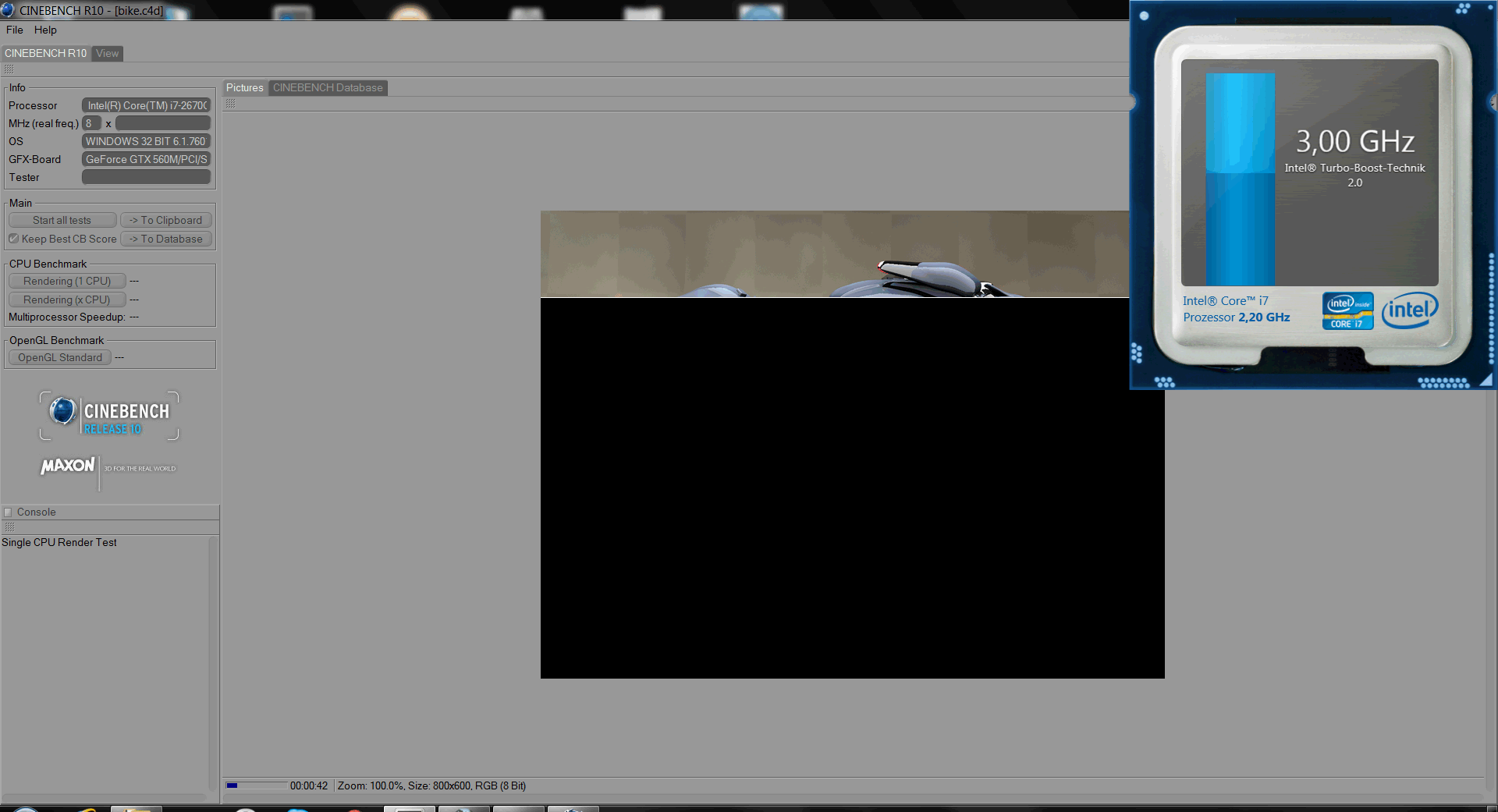Click the Start all tests button
Image resolution: width=1498 pixels, height=812 pixels.
tap(62, 221)
